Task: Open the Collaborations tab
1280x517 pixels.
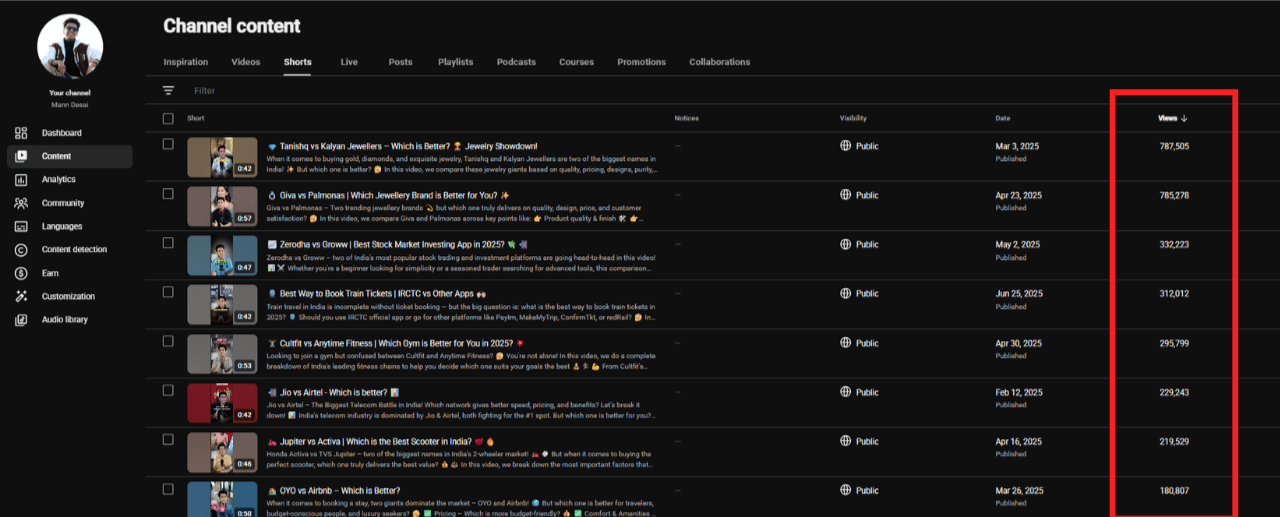Action: click(719, 62)
